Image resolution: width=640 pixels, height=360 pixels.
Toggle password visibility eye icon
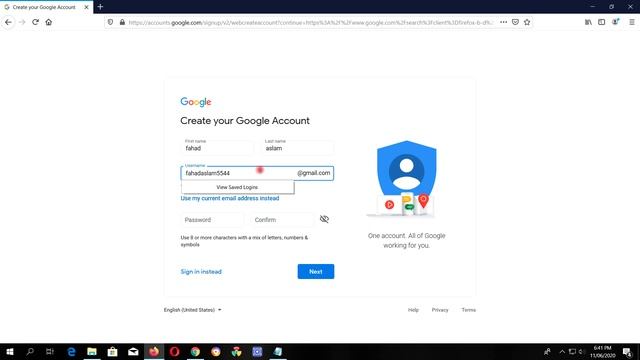(x=324, y=219)
